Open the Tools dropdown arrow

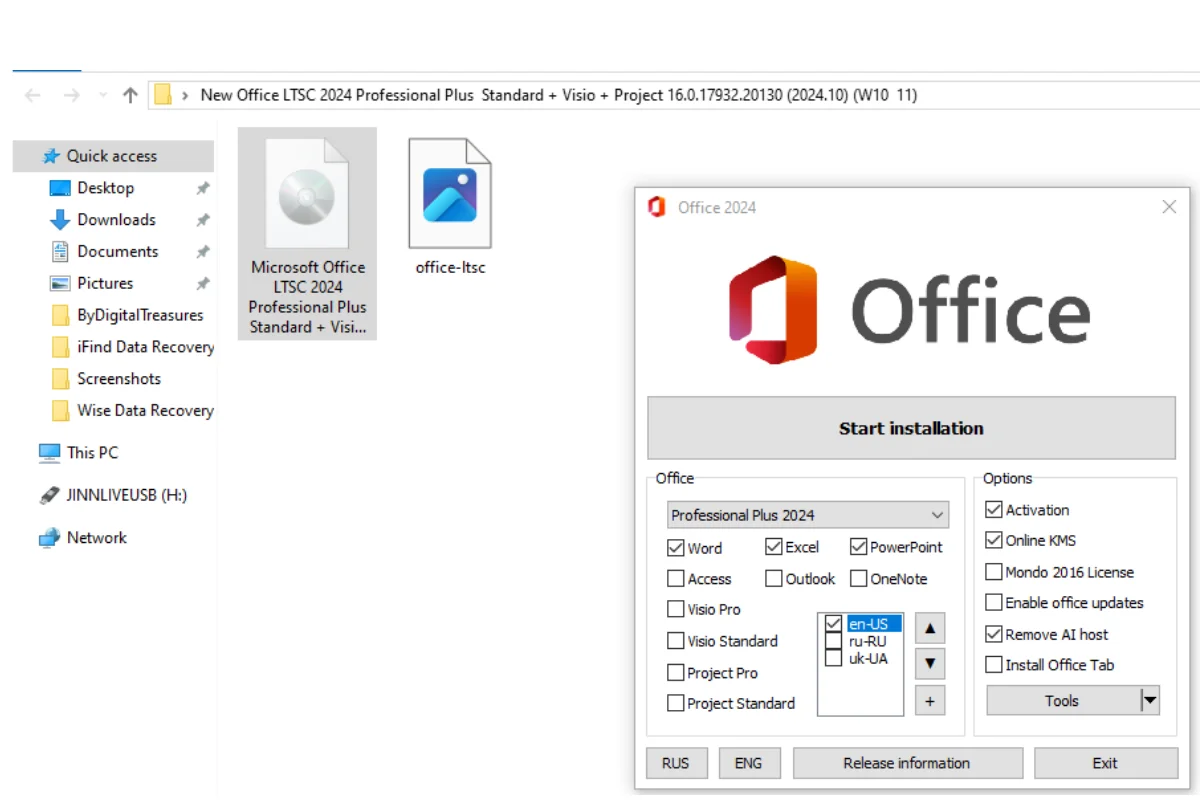point(1150,701)
